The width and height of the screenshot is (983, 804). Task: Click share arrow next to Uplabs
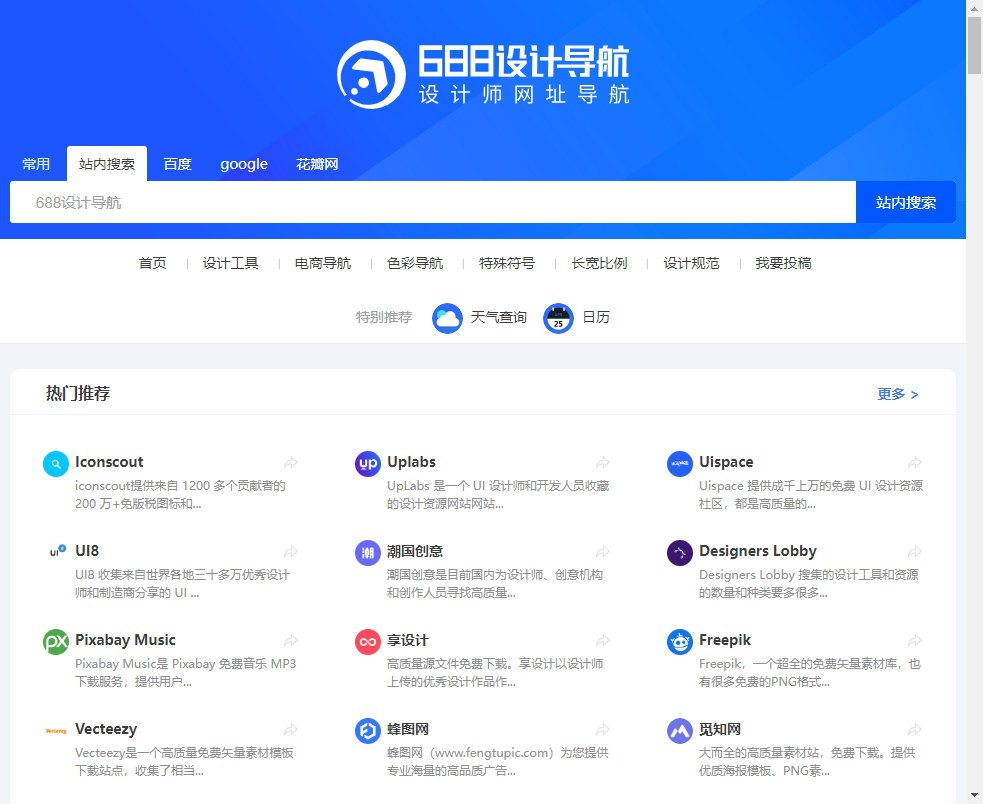(x=602, y=463)
